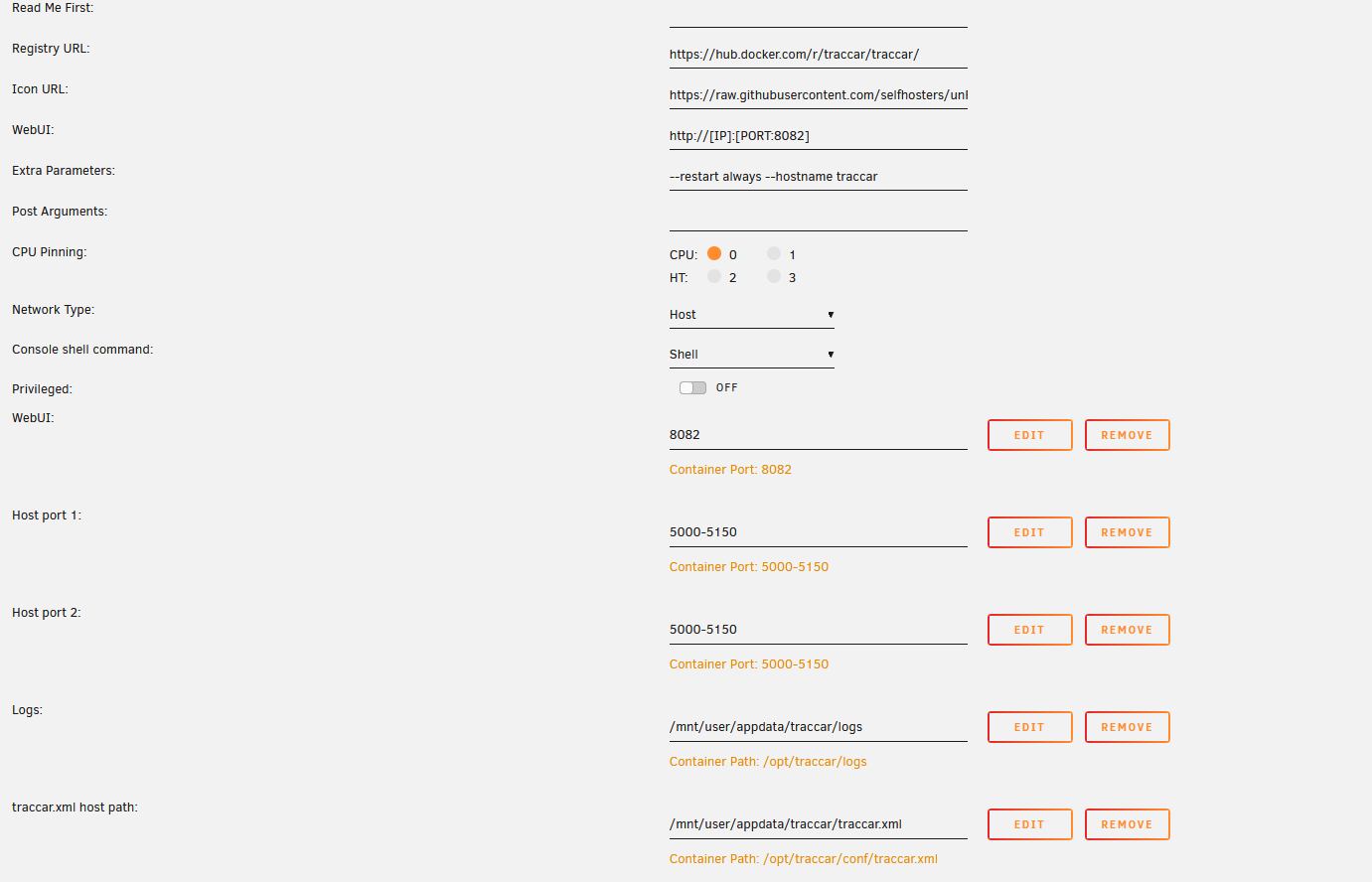Click 'Container Path: /opt/traccar/conf/traccar.xml' text
This screenshot has width=1372, height=882.
[804, 859]
